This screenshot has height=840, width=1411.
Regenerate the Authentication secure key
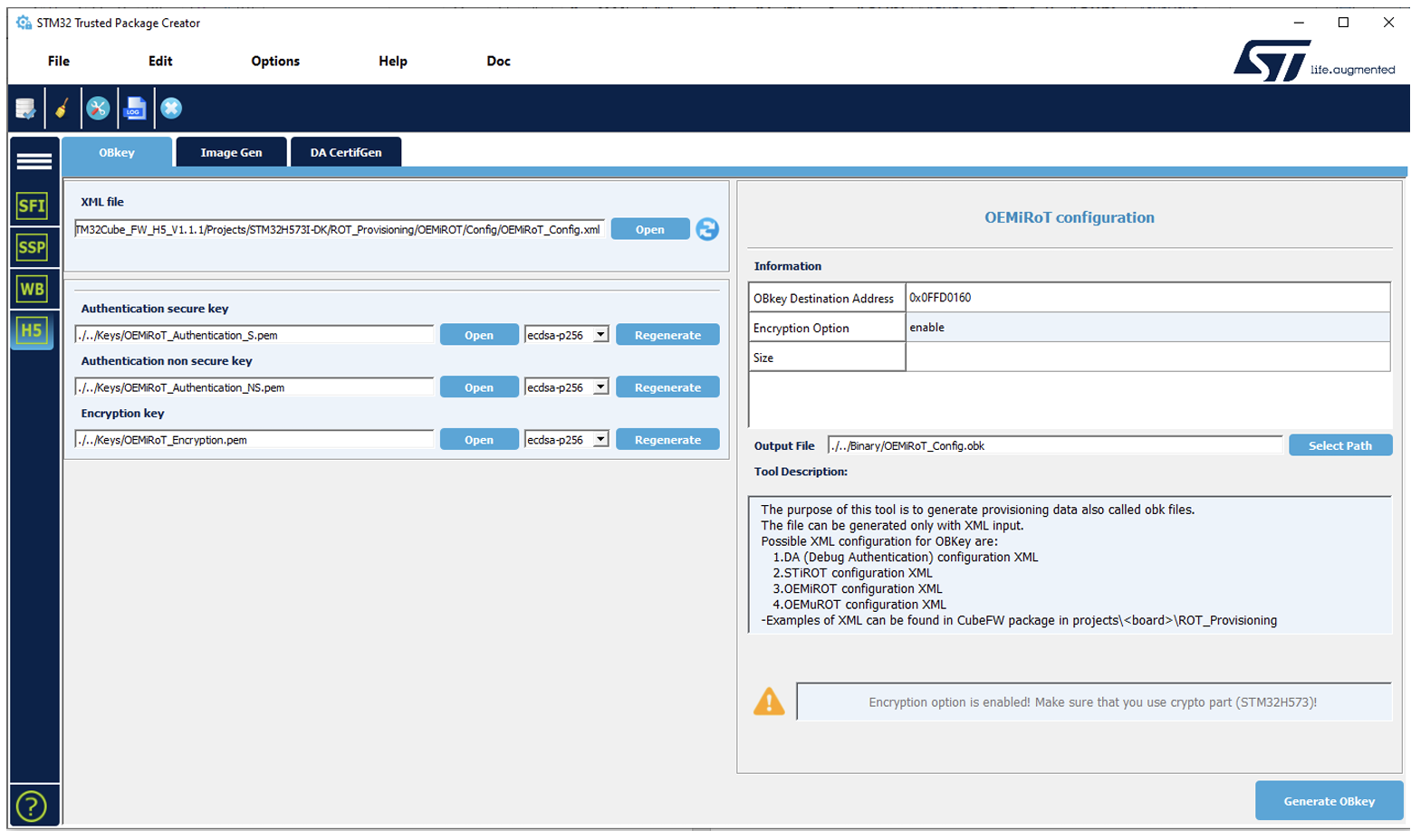point(667,335)
